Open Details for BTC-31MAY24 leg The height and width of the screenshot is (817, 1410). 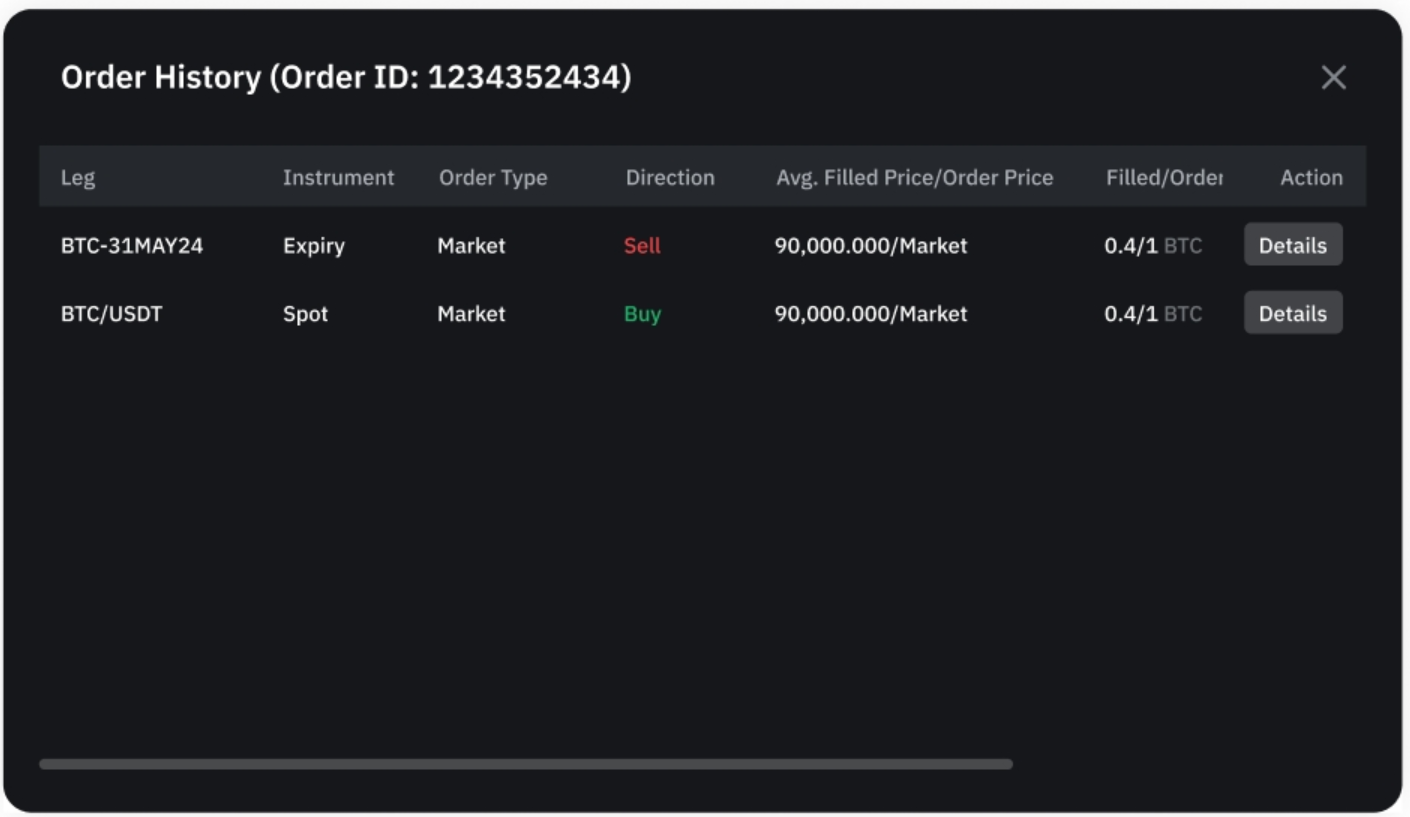(x=1293, y=245)
